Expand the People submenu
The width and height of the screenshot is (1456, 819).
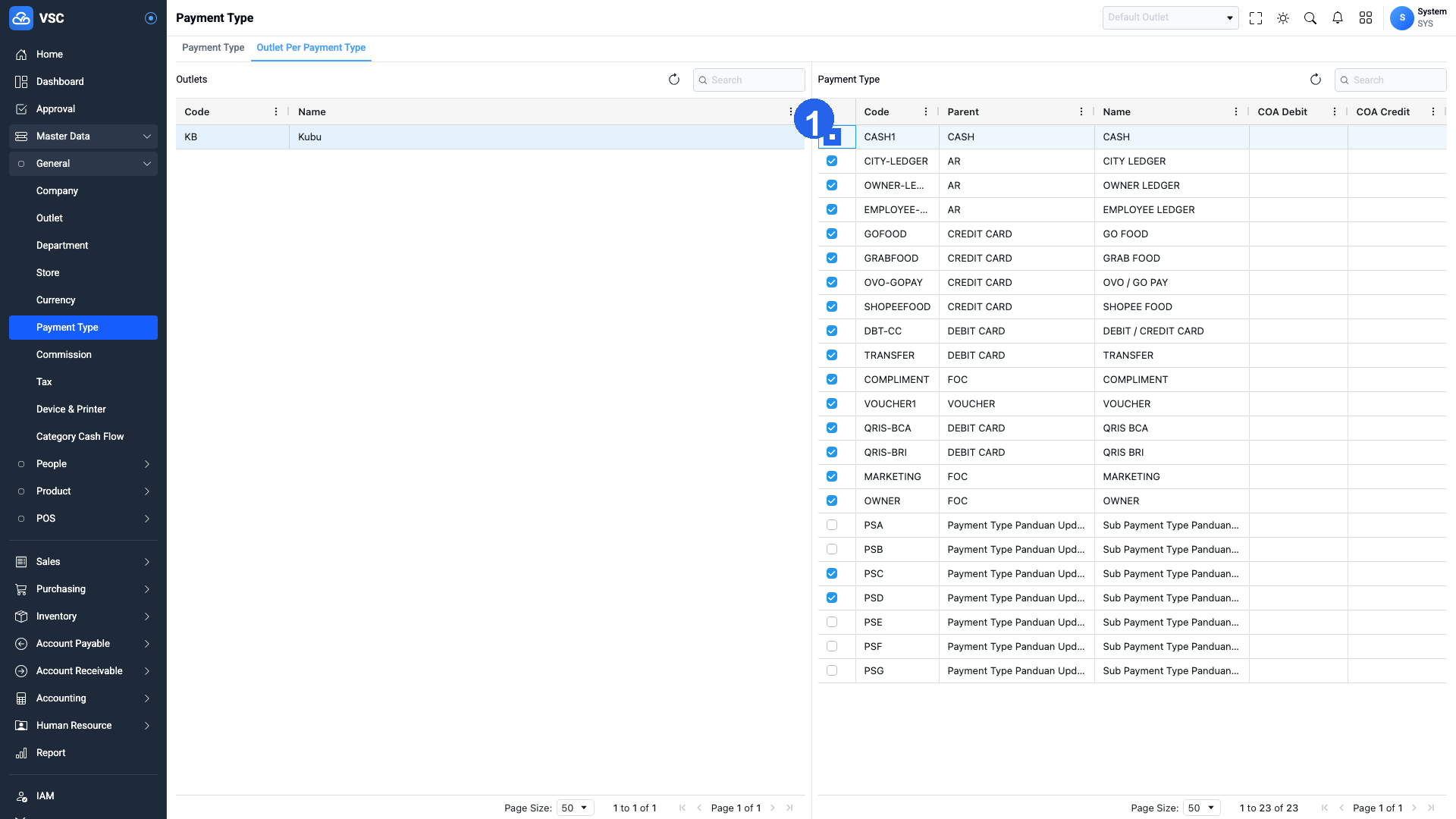83,464
